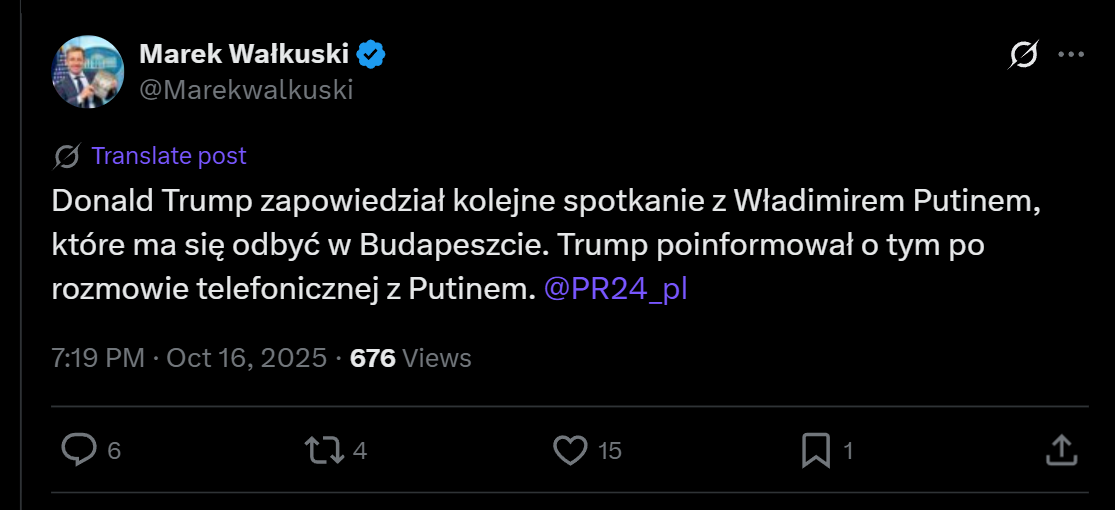Click the reply speech bubble icon
Image resolution: width=1115 pixels, height=510 pixels.
[x=78, y=450]
